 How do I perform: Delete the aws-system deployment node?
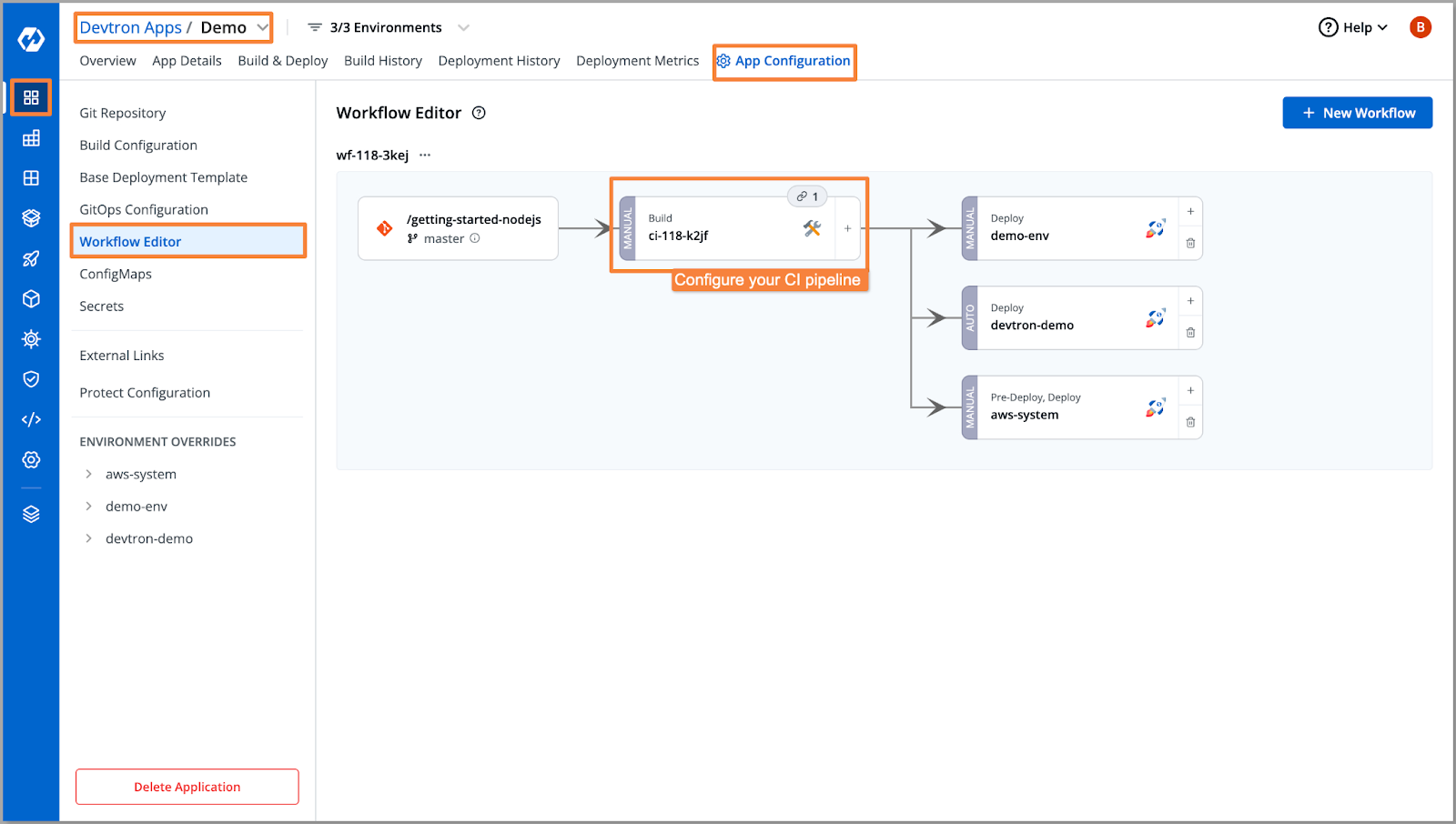(1190, 422)
